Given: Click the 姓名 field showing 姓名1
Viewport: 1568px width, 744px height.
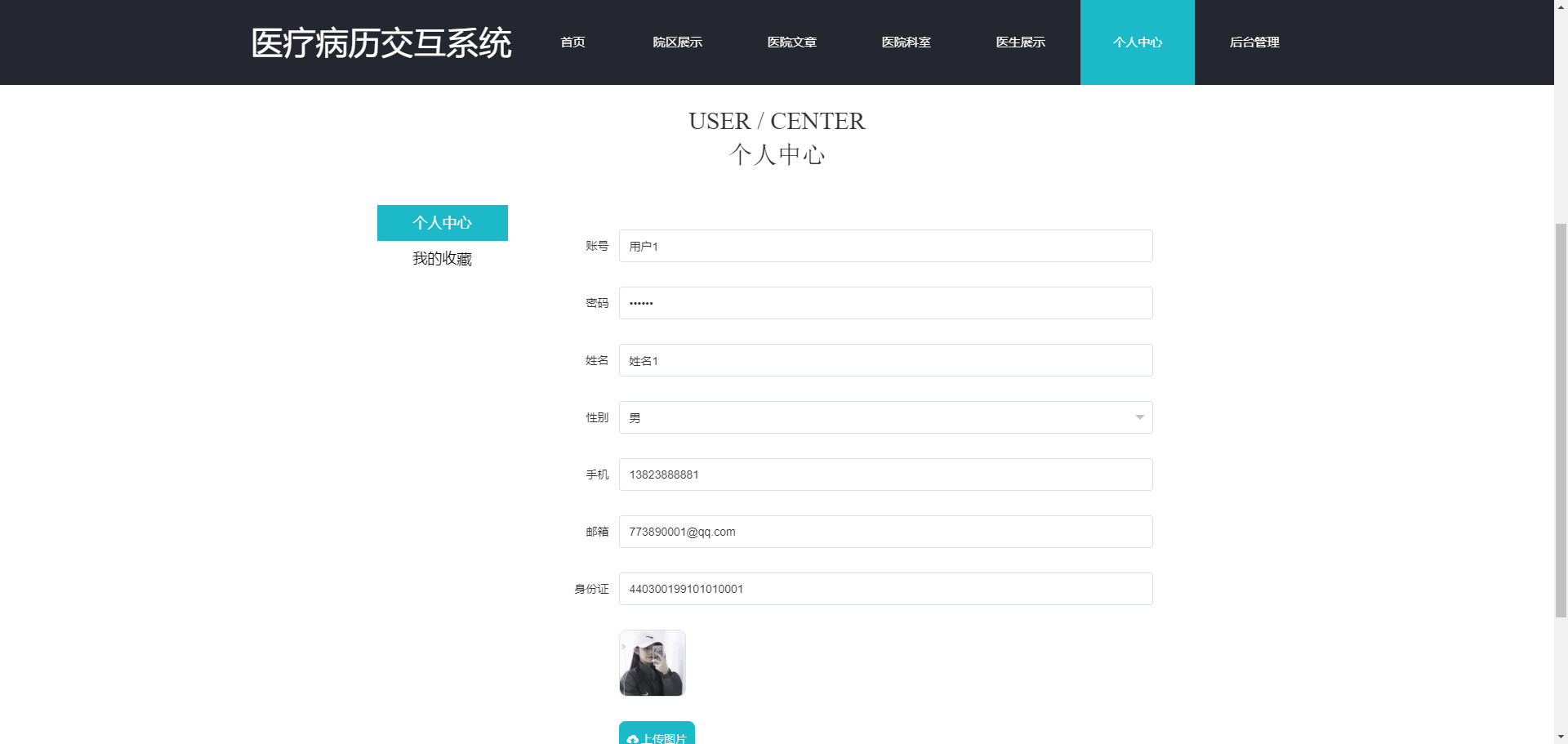Looking at the screenshot, I should coord(885,360).
